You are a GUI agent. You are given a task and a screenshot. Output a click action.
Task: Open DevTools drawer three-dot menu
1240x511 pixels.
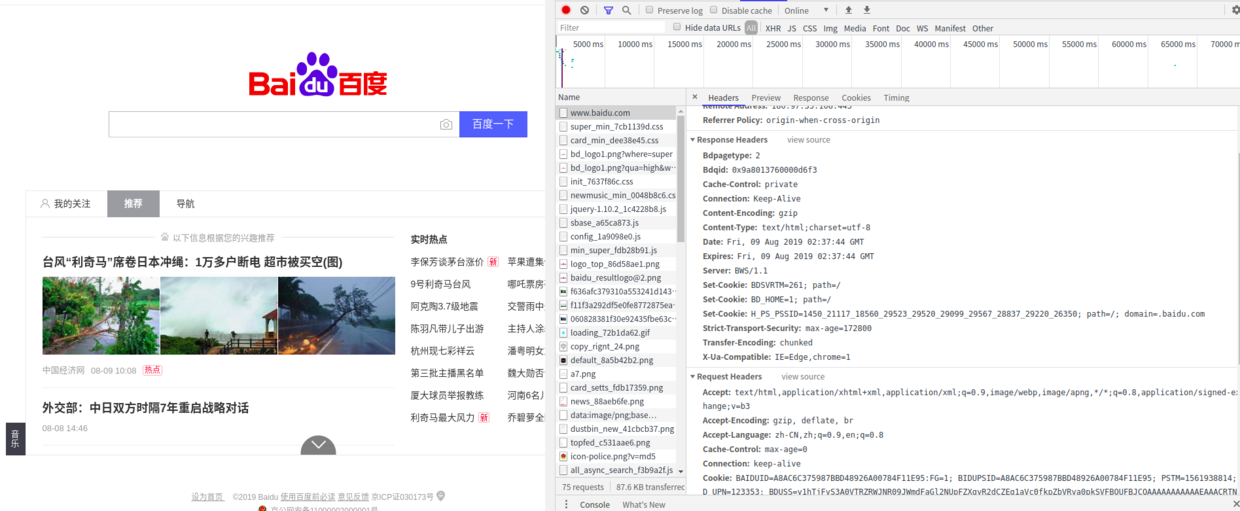point(567,504)
